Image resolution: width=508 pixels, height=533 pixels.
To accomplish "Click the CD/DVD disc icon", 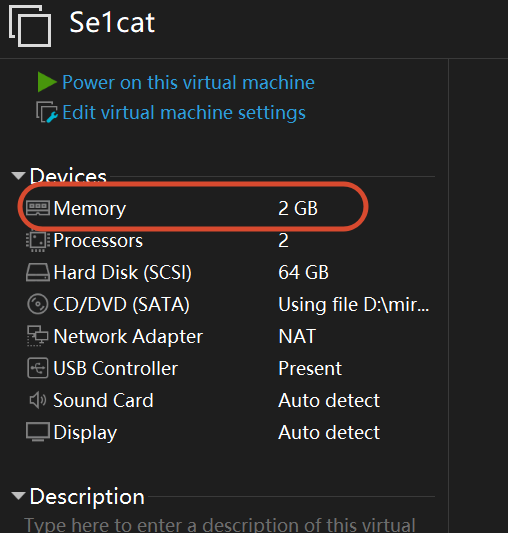I will (37, 304).
